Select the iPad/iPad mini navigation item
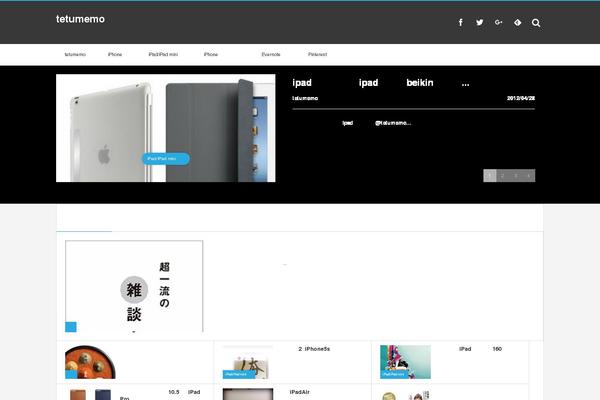Image resolution: width=600 pixels, height=400 pixels. pyautogui.click(x=163, y=54)
